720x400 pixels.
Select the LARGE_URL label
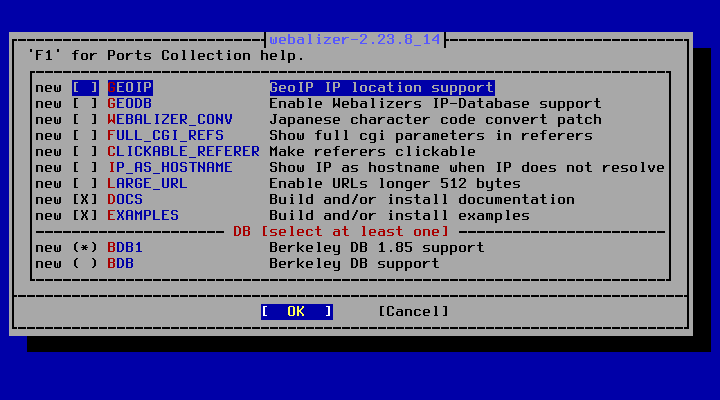click(x=147, y=184)
